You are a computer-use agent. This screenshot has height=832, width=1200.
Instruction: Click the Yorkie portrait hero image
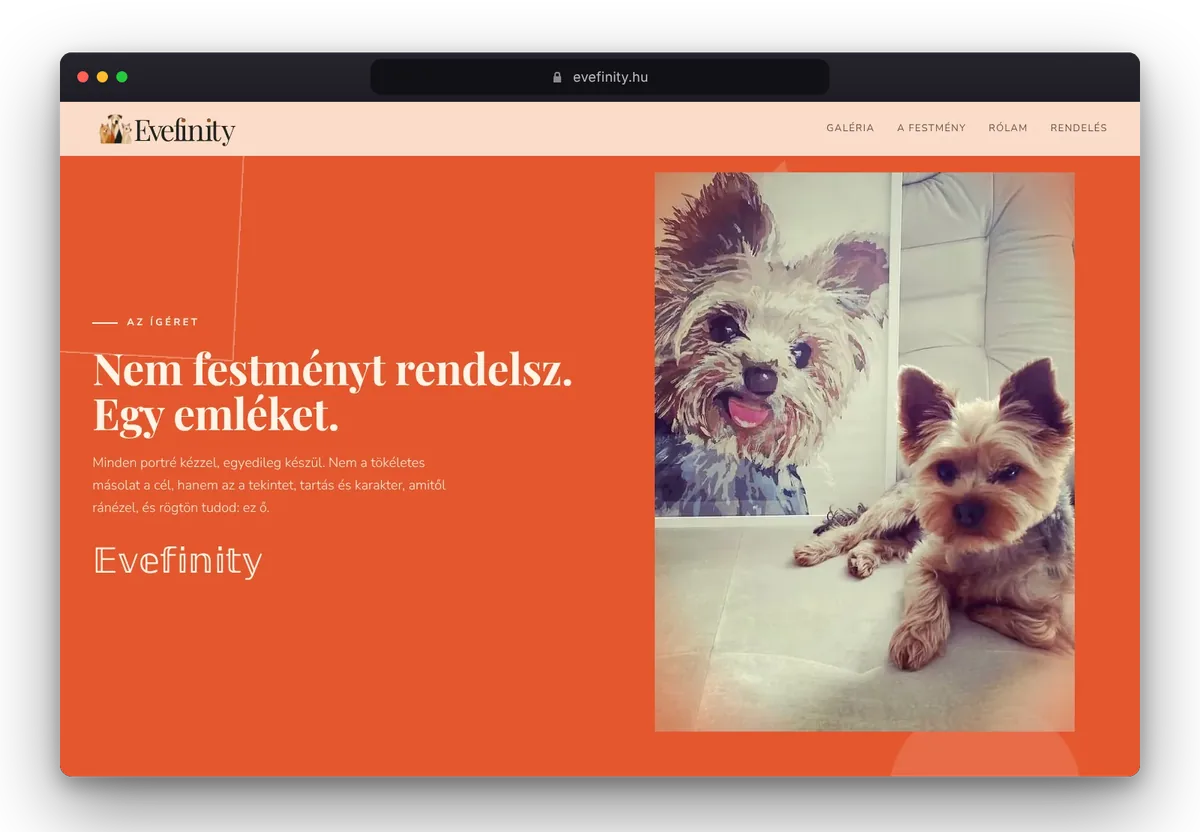pyautogui.click(x=865, y=452)
